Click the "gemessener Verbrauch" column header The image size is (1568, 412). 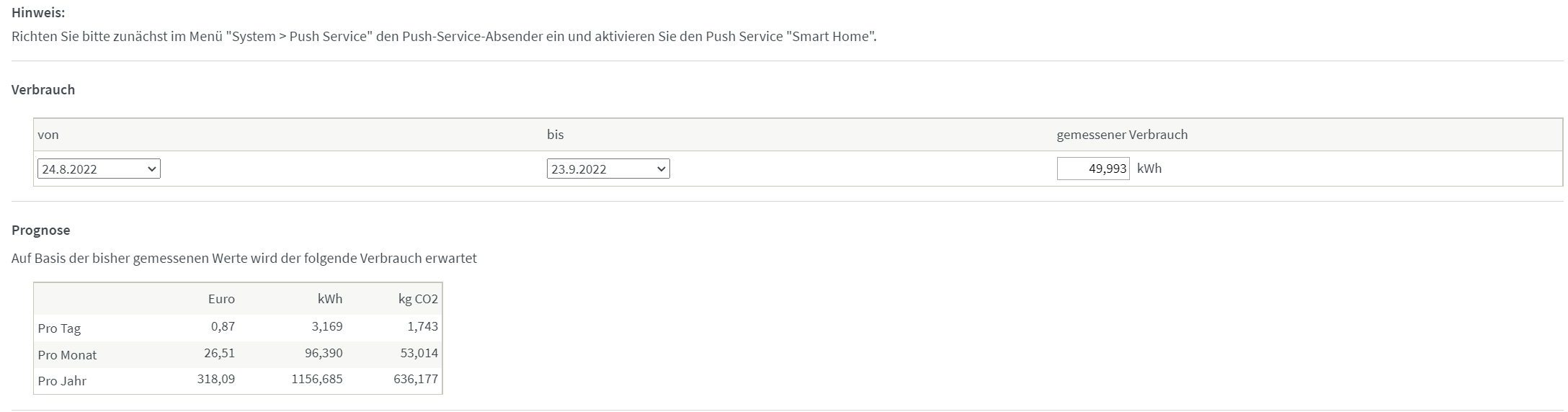pyautogui.click(x=1122, y=135)
